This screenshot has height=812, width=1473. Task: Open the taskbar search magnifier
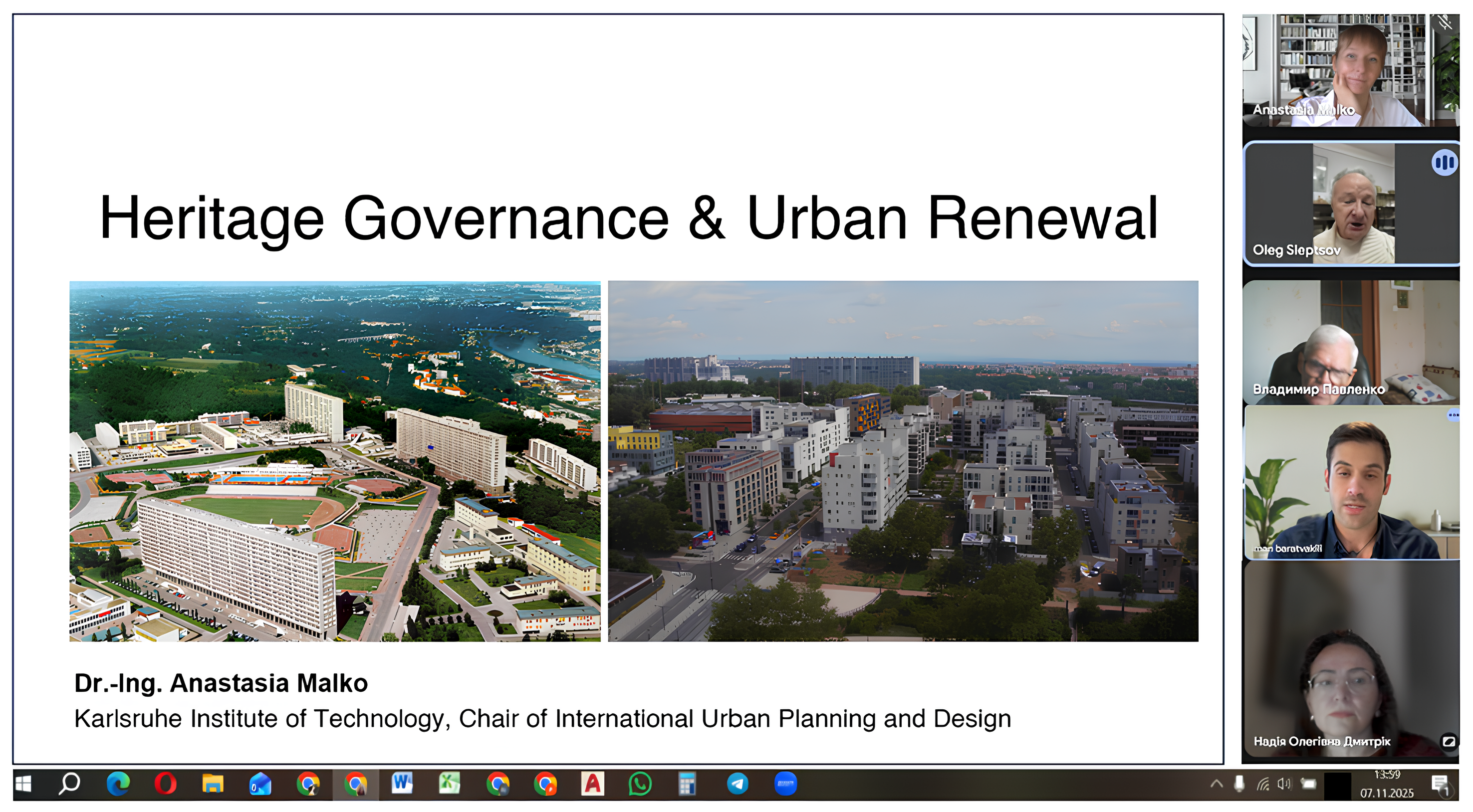(70, 784)
